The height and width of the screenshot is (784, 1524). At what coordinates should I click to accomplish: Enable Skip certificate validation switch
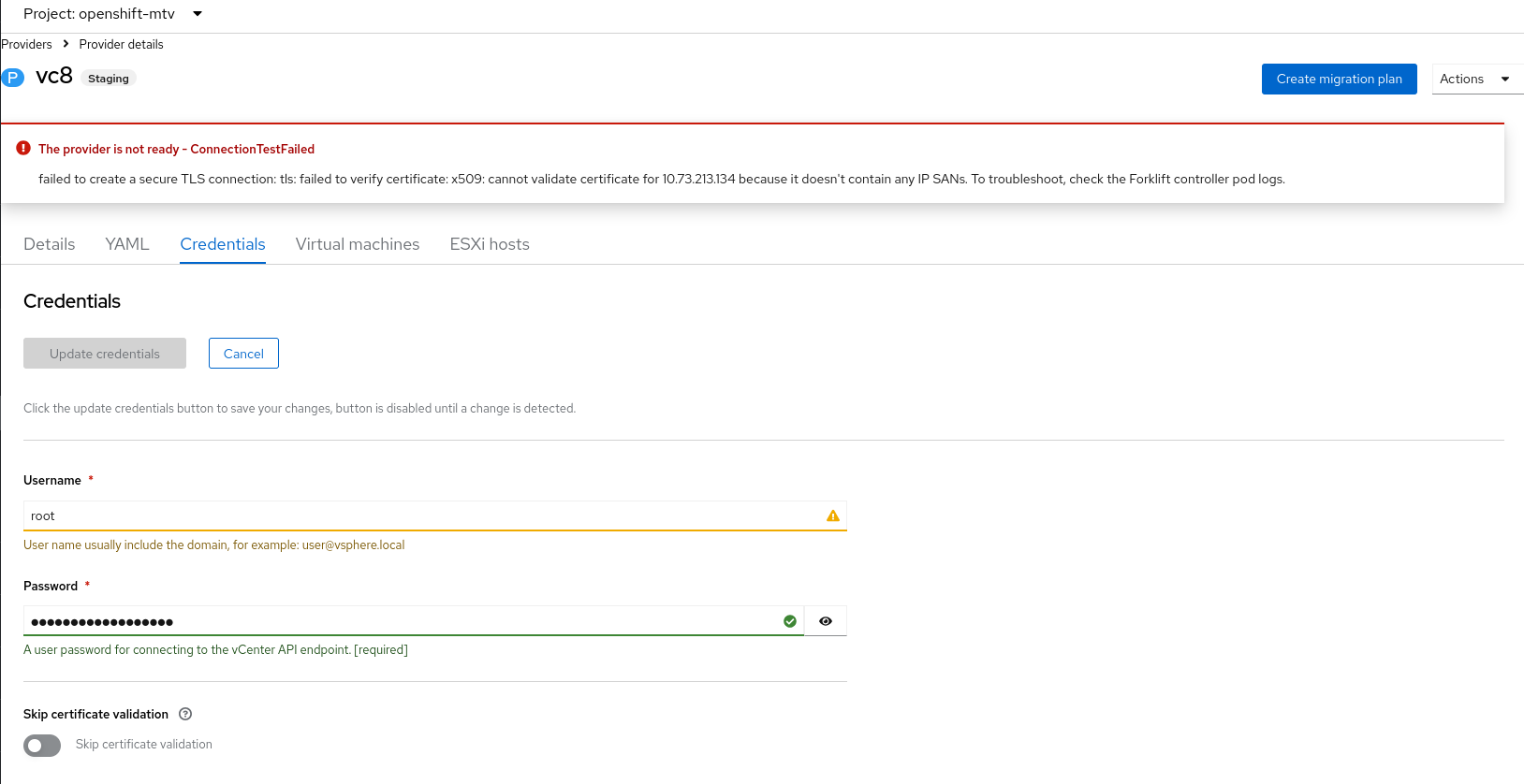[42, 746]
